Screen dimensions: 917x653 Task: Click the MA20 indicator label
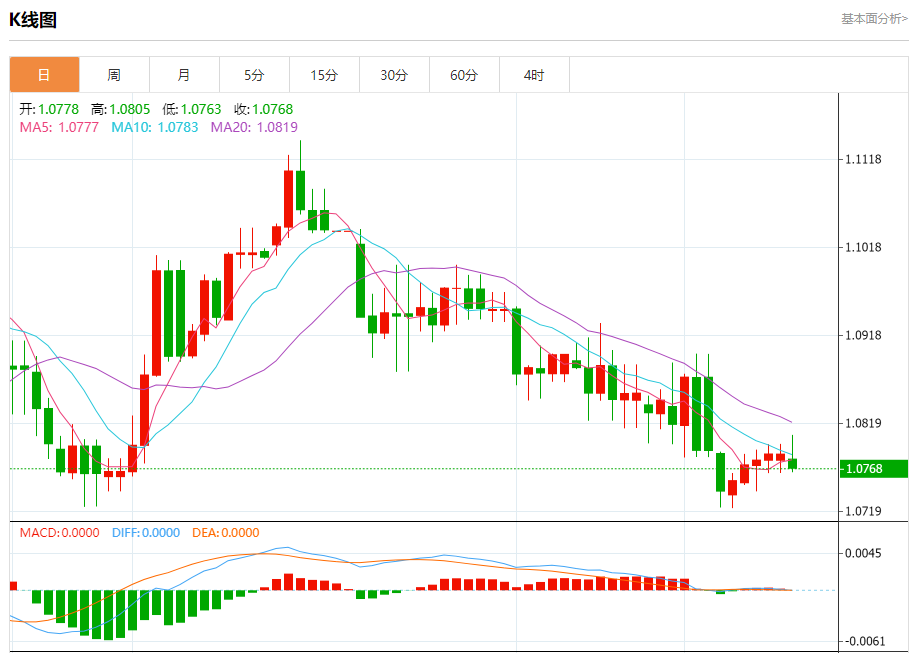coord(253,127)
